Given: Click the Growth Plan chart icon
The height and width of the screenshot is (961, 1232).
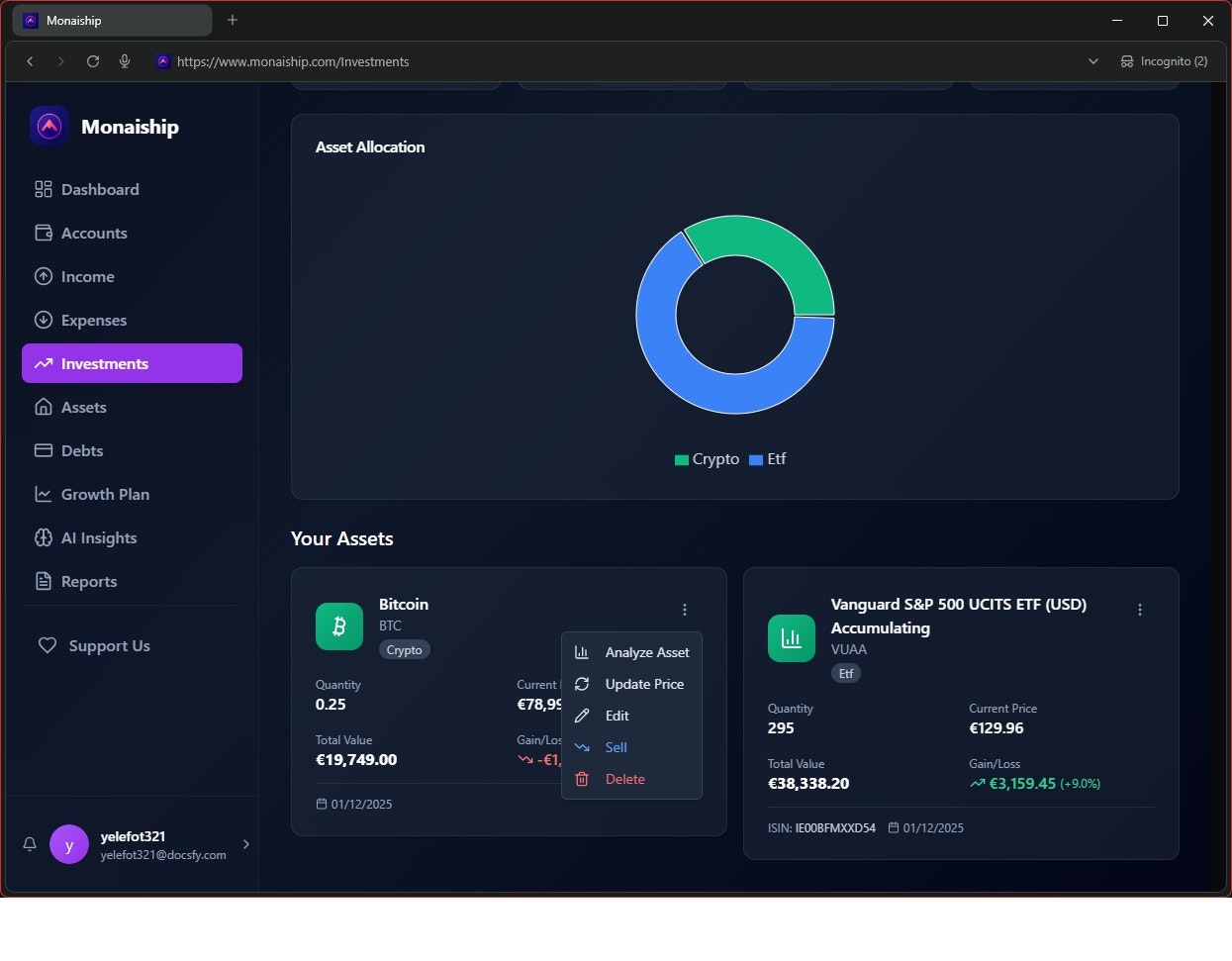Looking at the screenshot, I should [x=44, y=494].
